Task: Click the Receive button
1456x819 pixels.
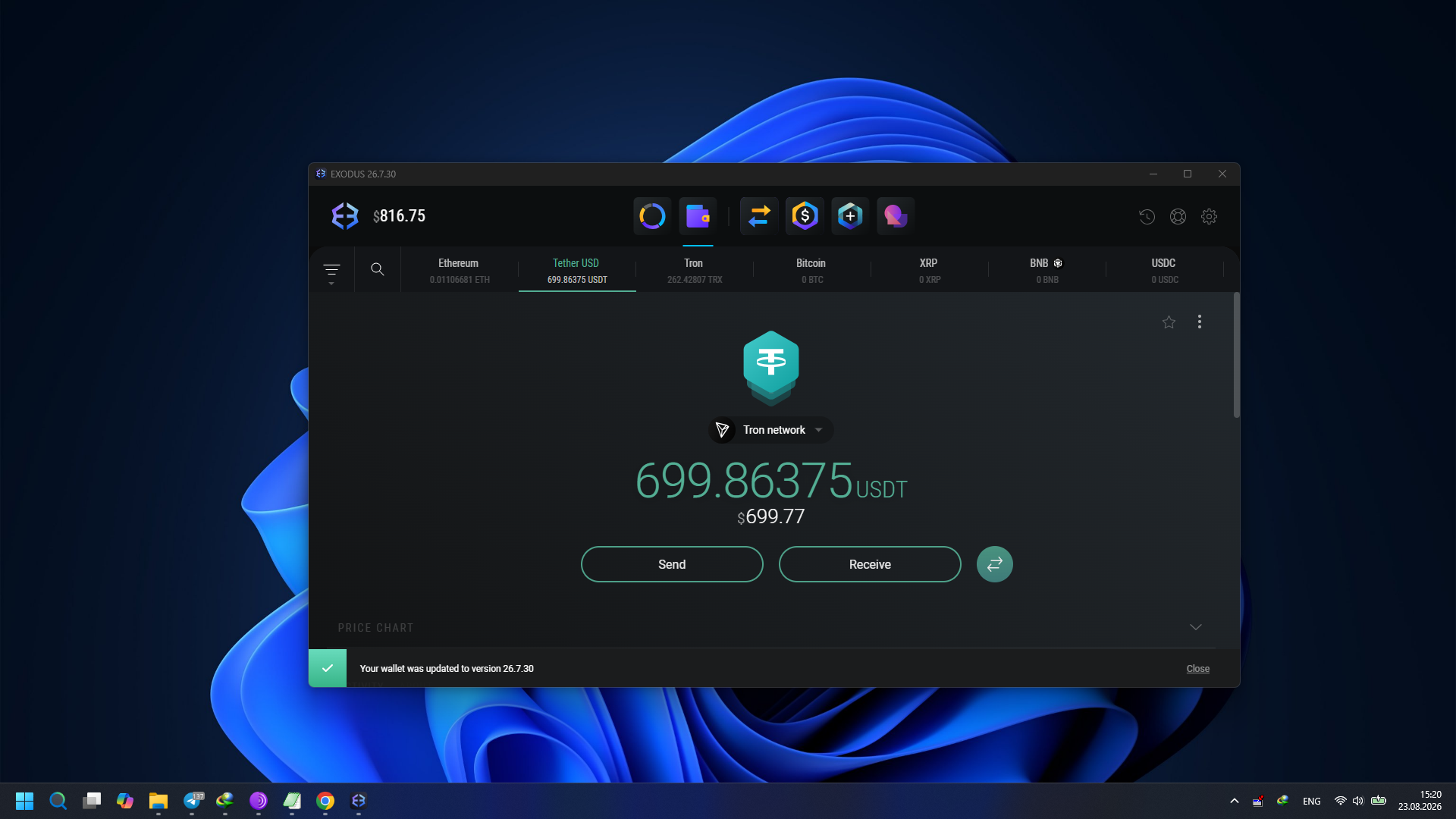Action: 870,564
